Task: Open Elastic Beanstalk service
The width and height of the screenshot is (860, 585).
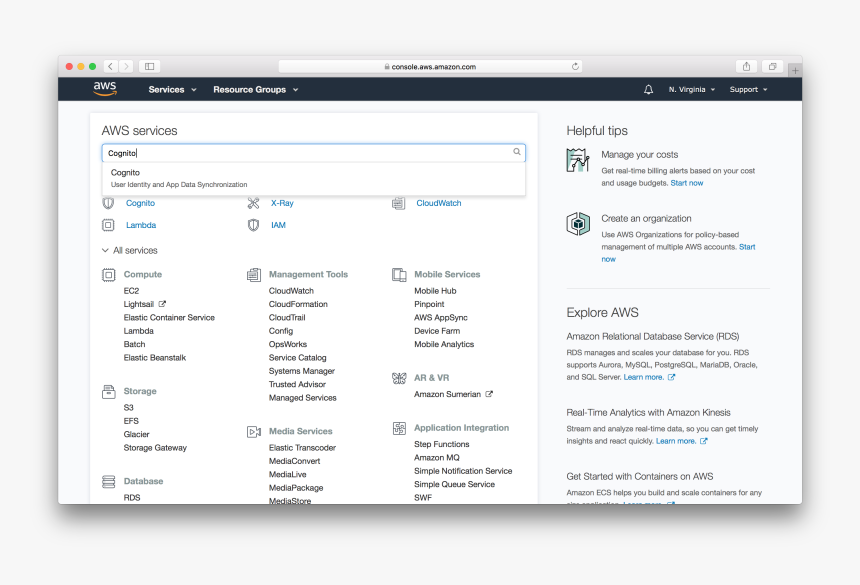Action: [155, 357]
